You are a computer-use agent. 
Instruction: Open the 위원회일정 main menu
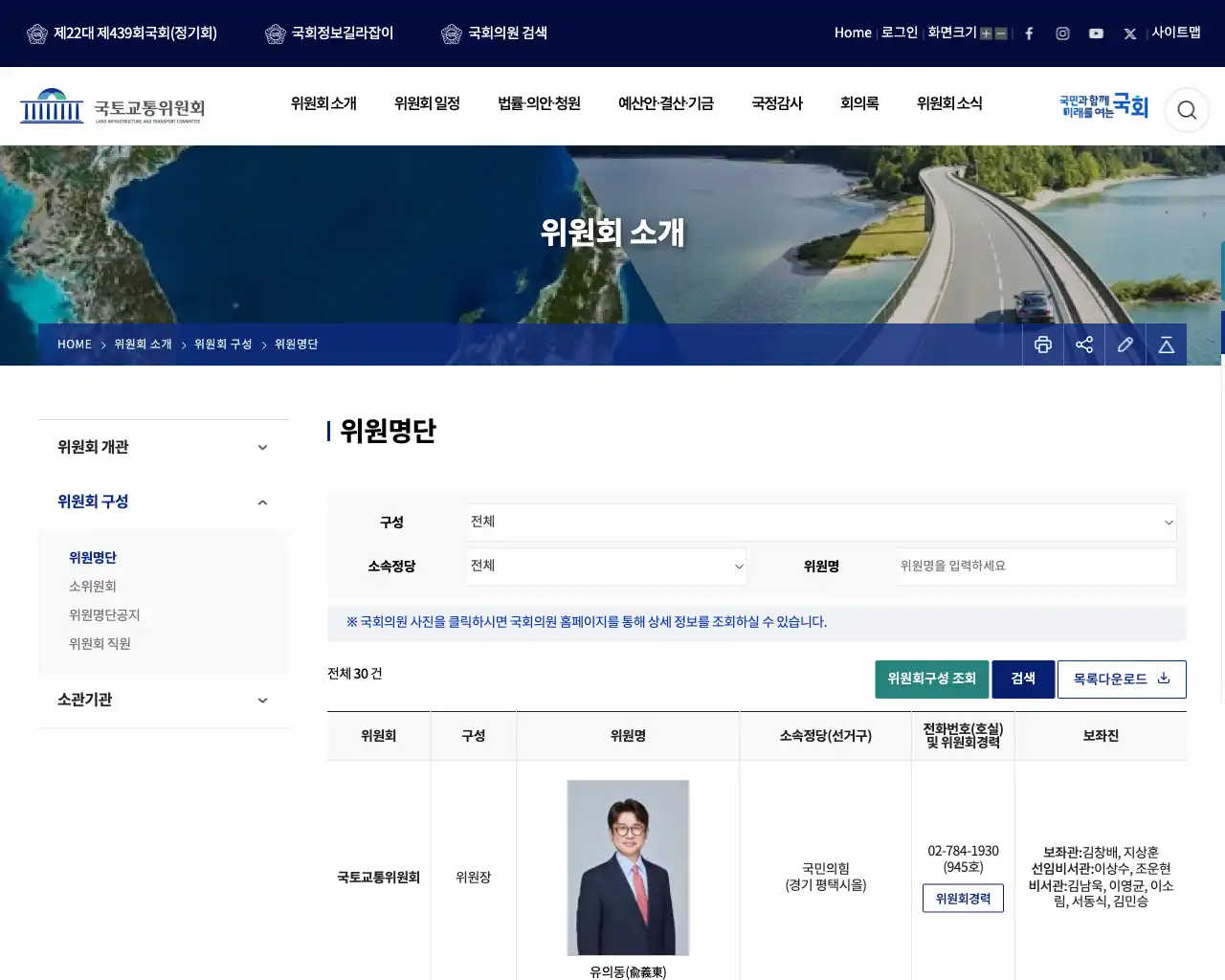click(x=427, y=103)
